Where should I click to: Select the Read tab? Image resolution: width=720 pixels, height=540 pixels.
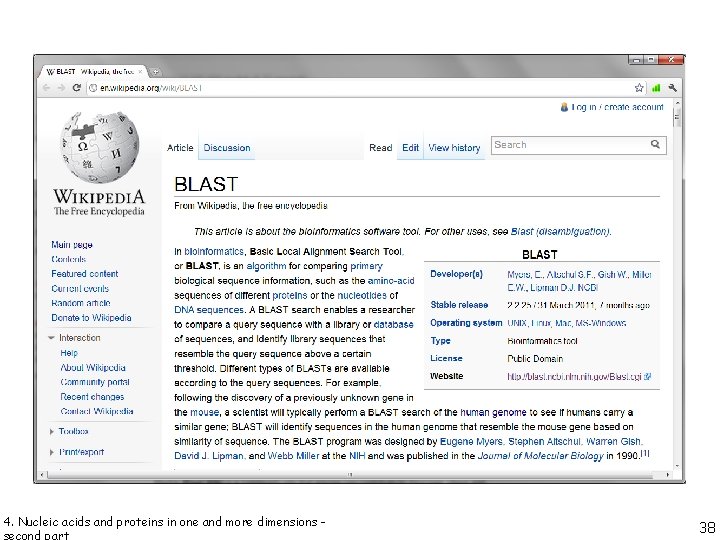(381, 148)
